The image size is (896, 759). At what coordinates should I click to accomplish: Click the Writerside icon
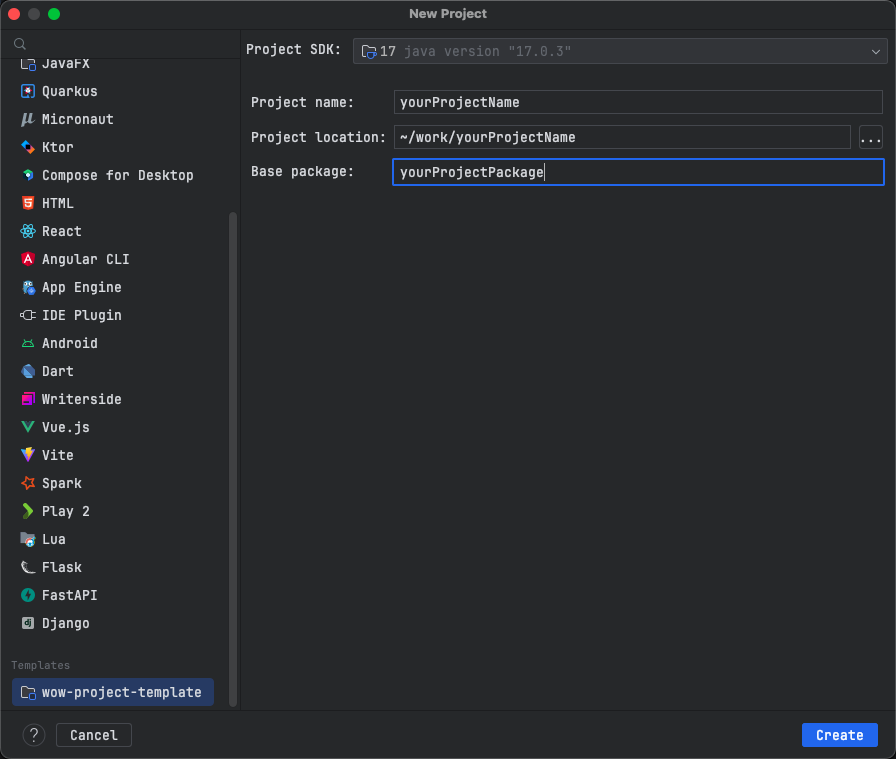[x=27, y=400]
